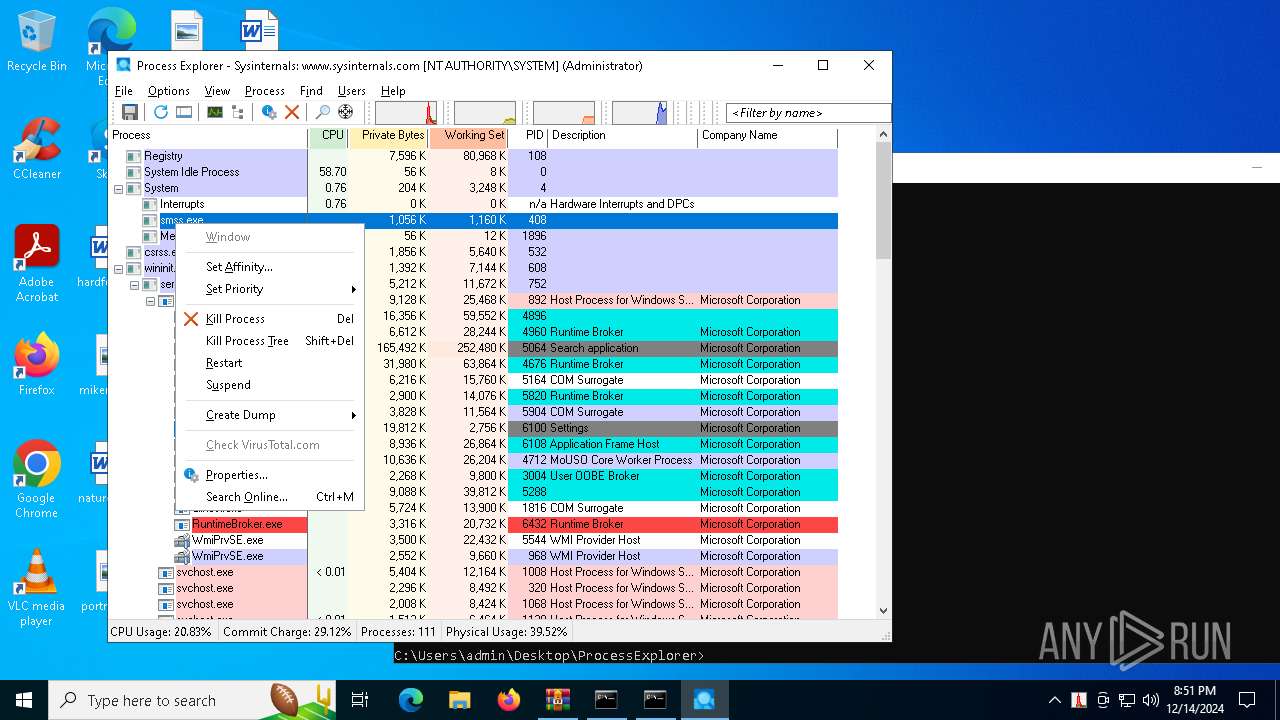
Task: Click the red X Kill Process toolbar icon
Action: pyautogui.click(x=292, y=112)
